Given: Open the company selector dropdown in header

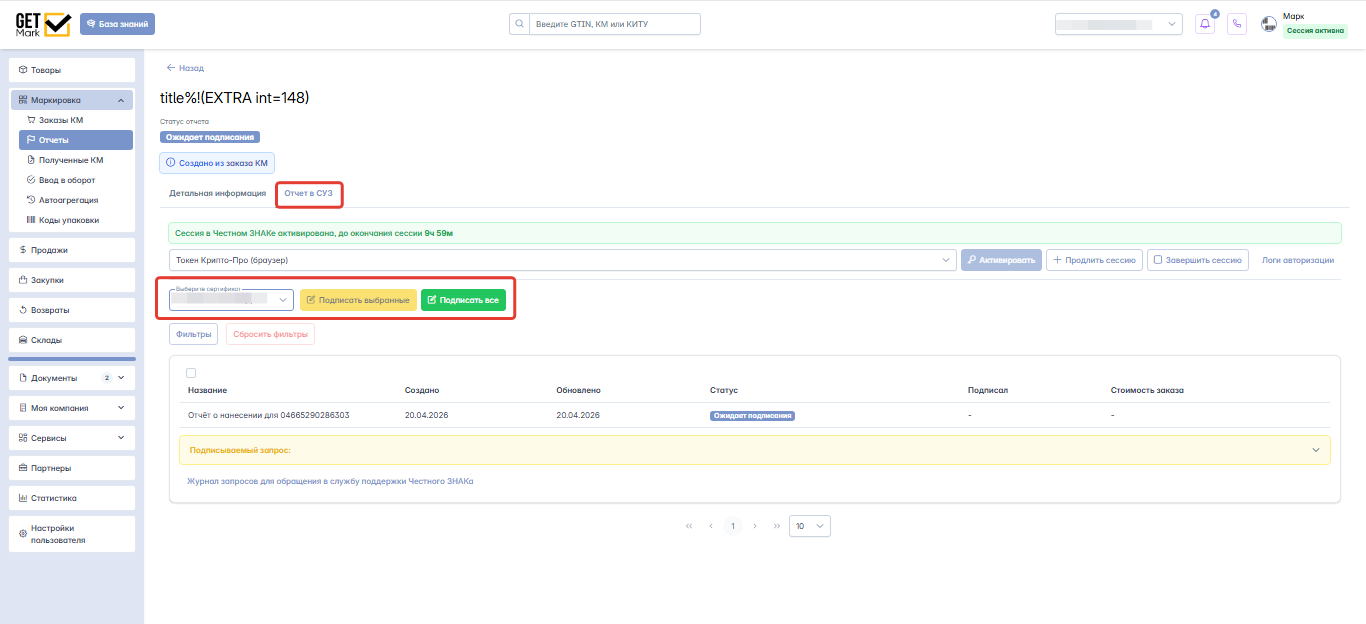Looking at the screenshot, I should coord(1119,24).
